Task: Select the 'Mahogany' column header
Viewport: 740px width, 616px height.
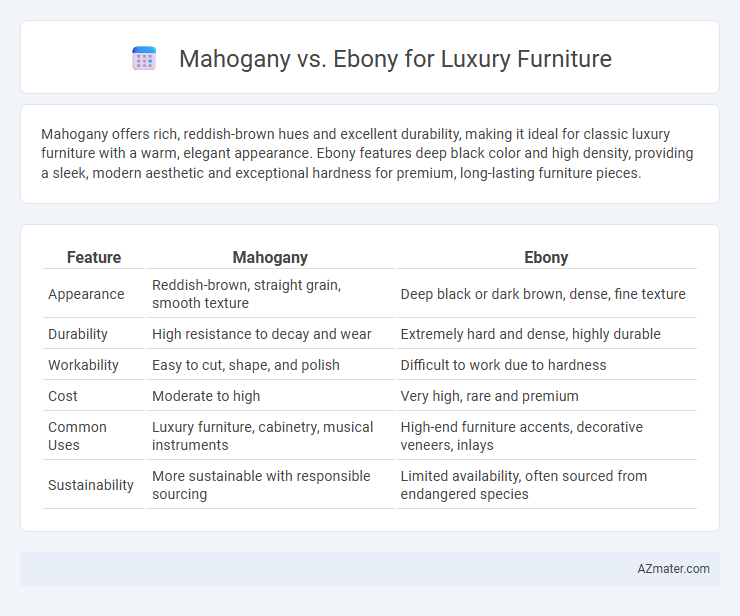Action: tap(270, 257)
